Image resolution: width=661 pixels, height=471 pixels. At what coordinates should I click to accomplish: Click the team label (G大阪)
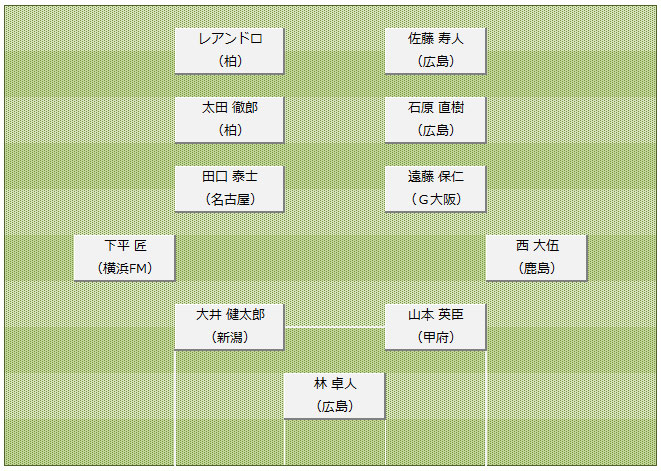point(436,199)
